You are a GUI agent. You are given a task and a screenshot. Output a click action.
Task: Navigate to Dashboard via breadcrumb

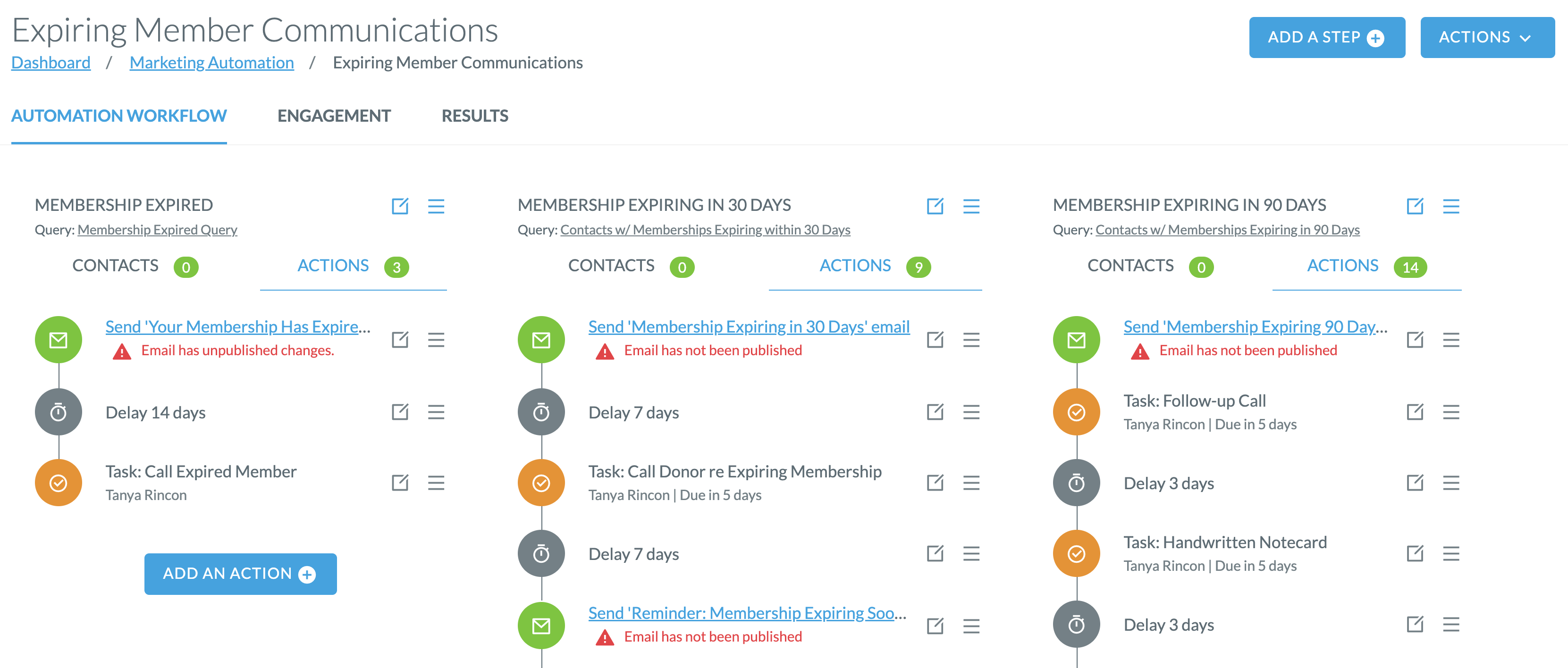51,62
